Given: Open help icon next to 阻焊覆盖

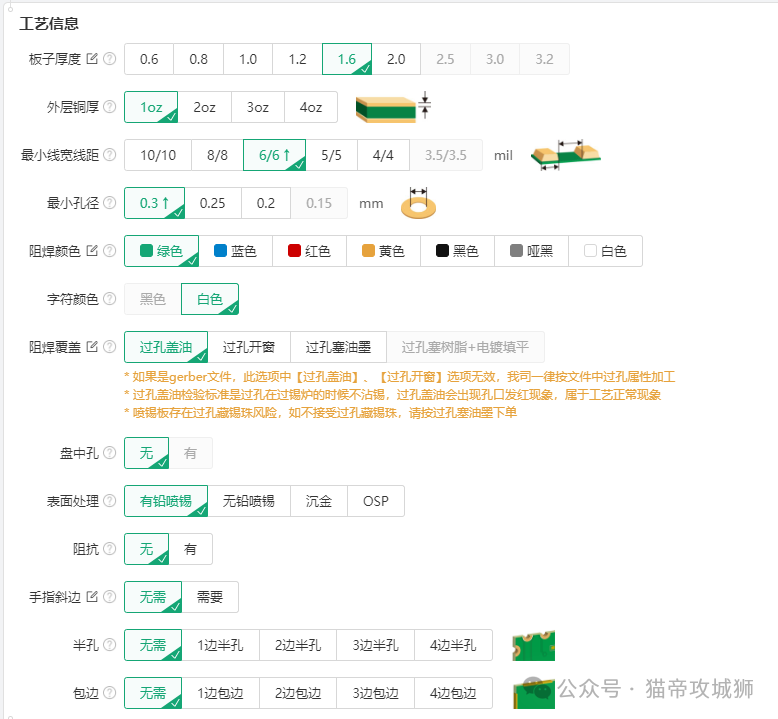Looking at the screenshot, I should [x=109, y=347].
